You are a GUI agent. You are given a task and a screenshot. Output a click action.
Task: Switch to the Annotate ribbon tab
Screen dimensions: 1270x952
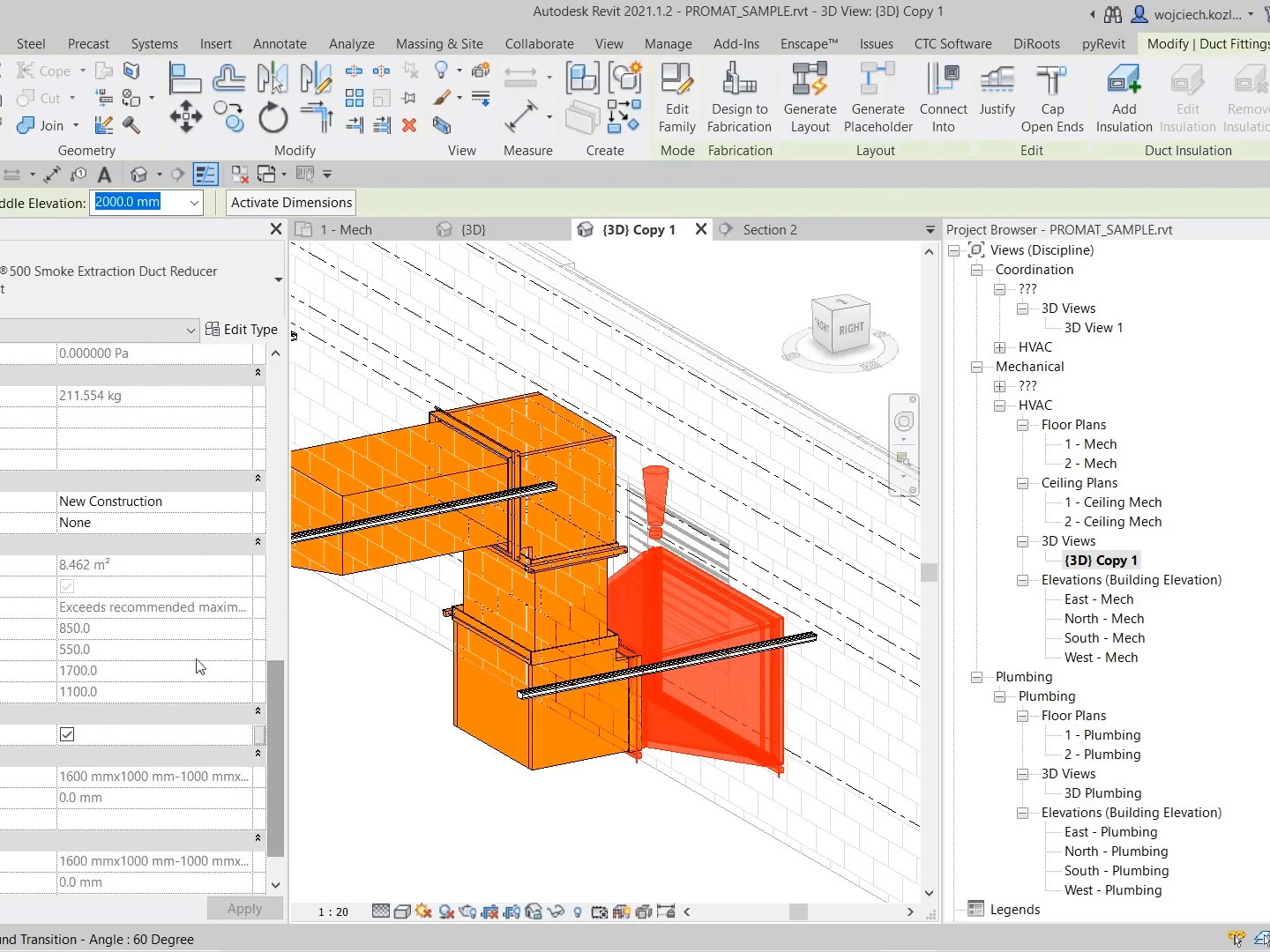(x=280, y=43)
